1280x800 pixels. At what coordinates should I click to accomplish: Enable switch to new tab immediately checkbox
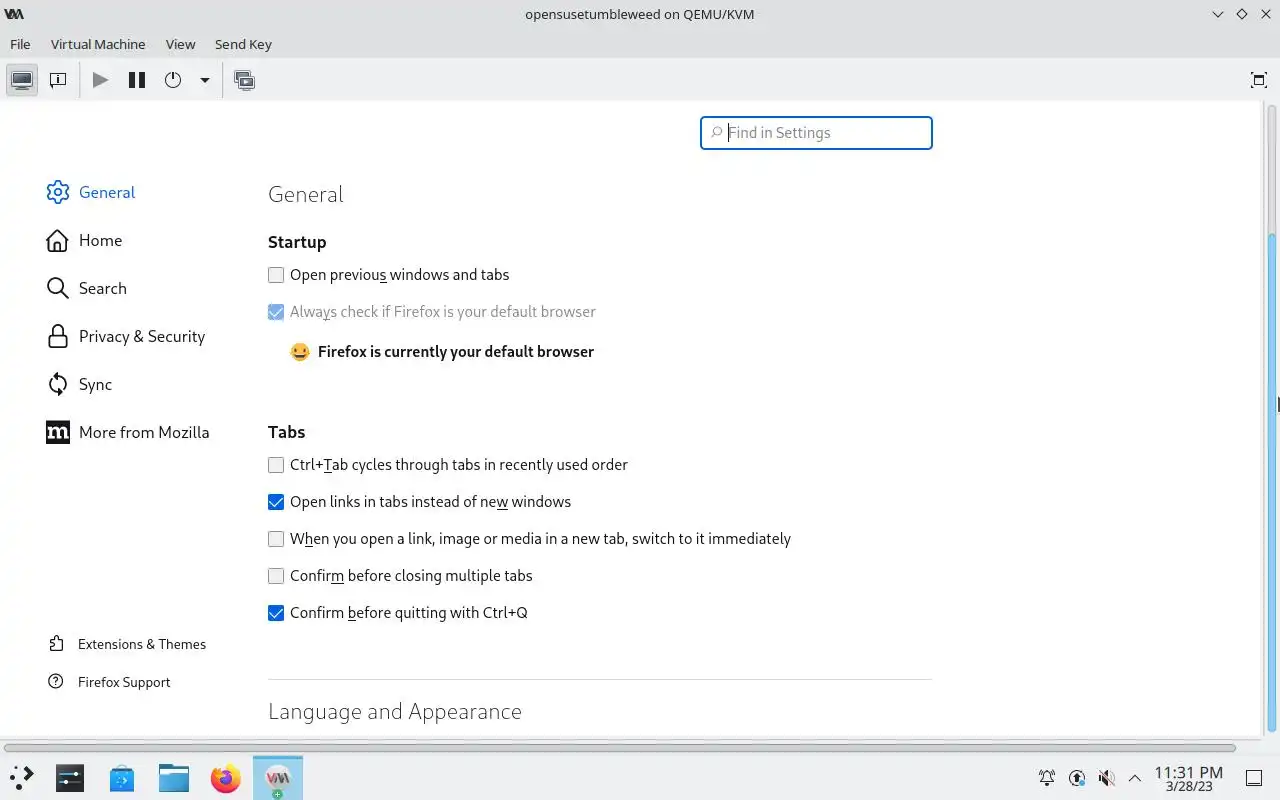pyautogui.click(x=276, y=539)
